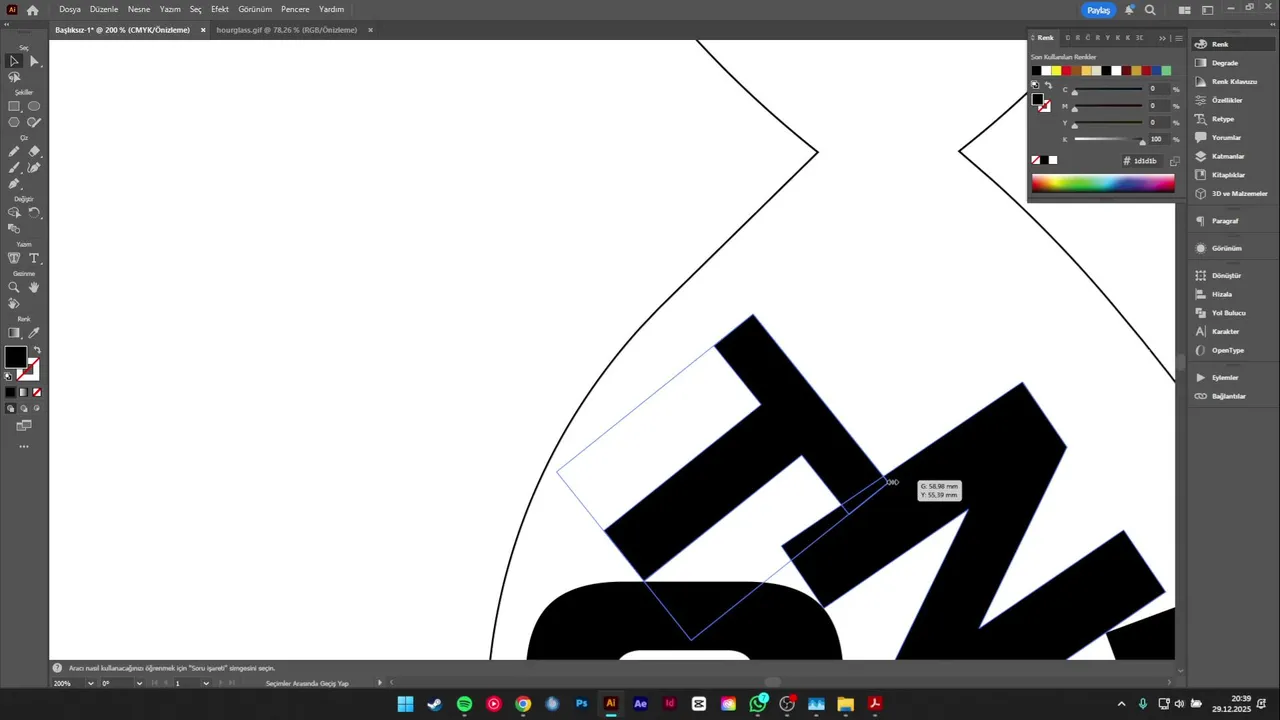The height and width of the screenshot is (720, 1280).
Task: Select the Eraser tool
Action: (x=34, y=151)
